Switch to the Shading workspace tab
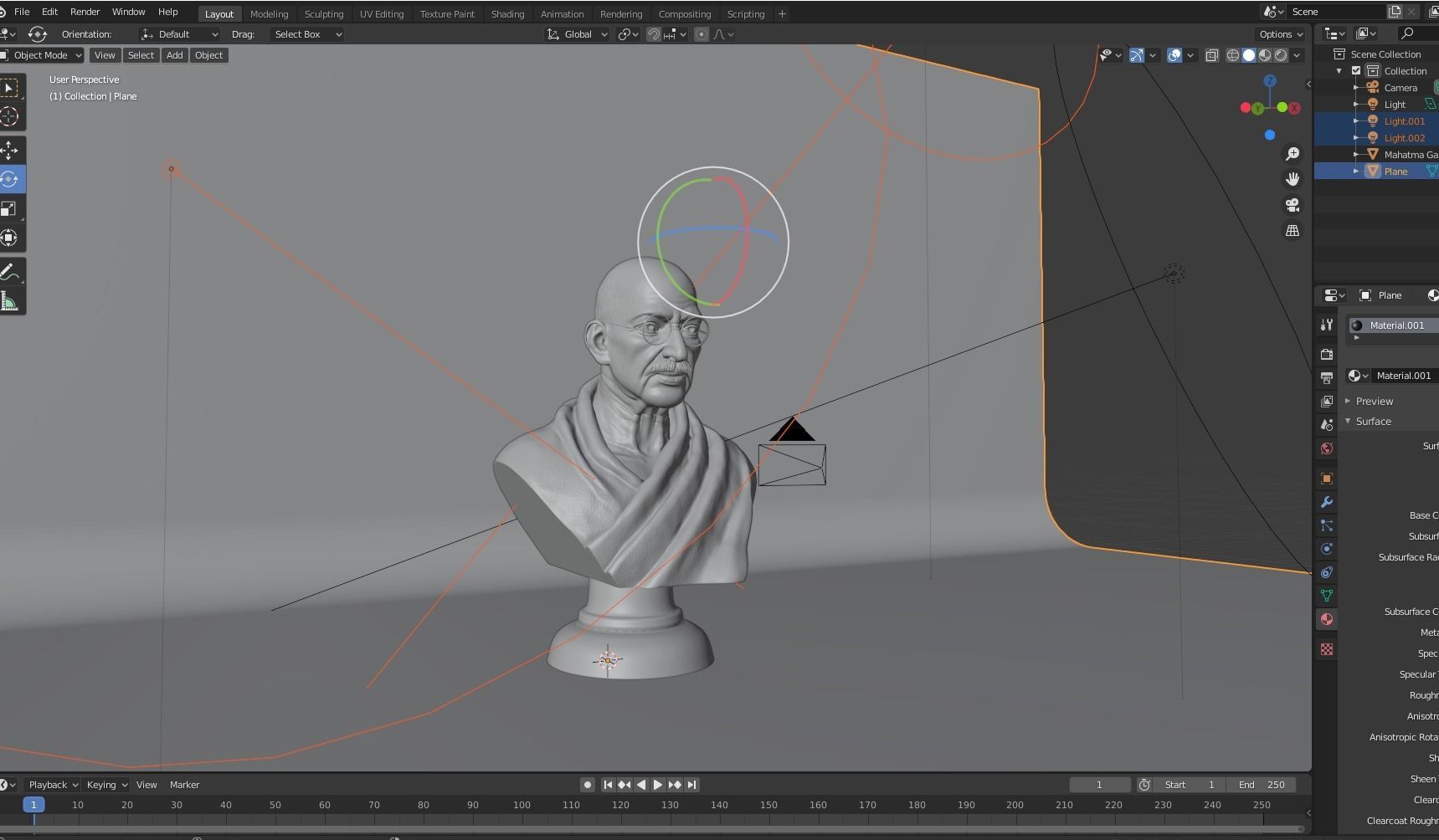The width and height of the screenshot is (1439, 840). 507,14
